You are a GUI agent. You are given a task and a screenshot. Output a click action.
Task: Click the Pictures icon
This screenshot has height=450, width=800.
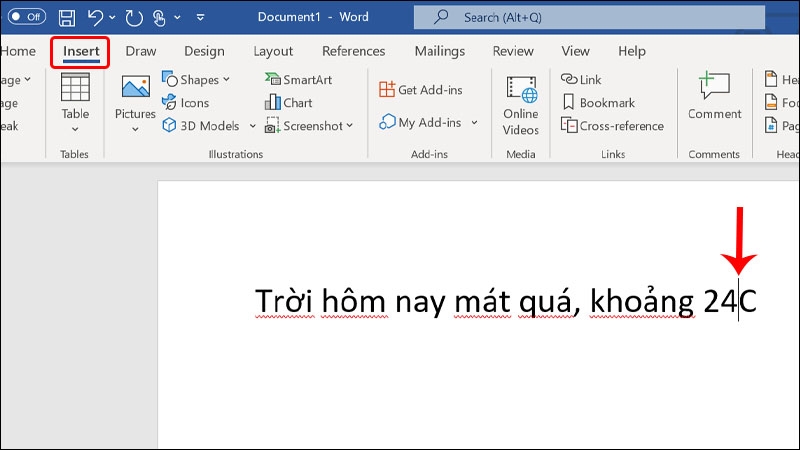pyautogui.click(x=135, y=87)
